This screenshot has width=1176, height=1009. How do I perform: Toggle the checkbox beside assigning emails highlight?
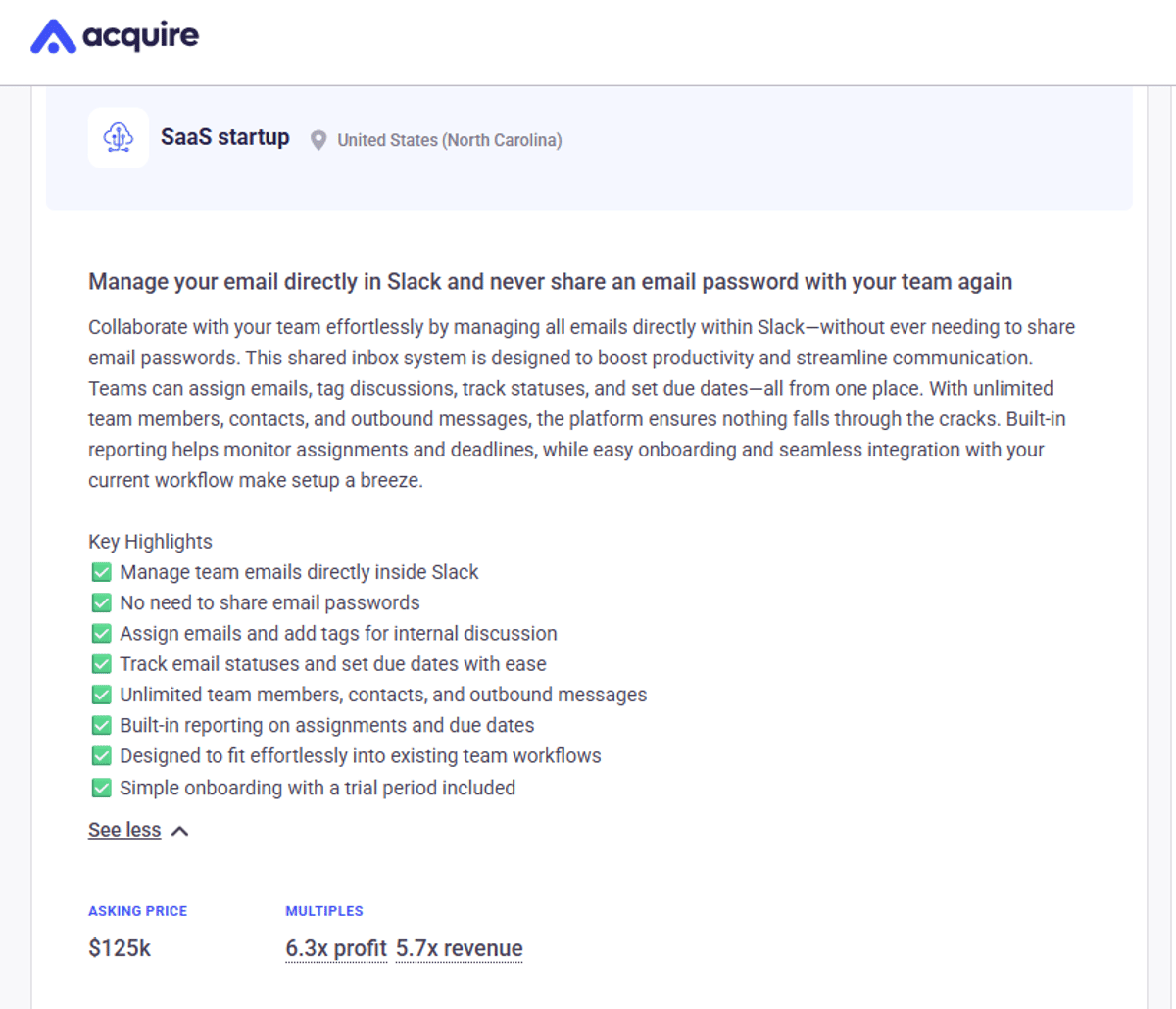(101, 633)
